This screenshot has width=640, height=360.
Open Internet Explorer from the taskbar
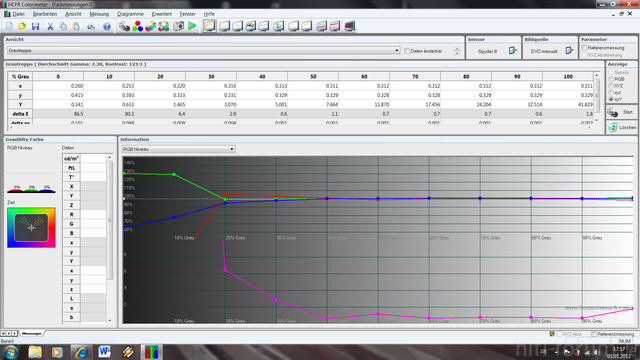(x=82, y=352)
